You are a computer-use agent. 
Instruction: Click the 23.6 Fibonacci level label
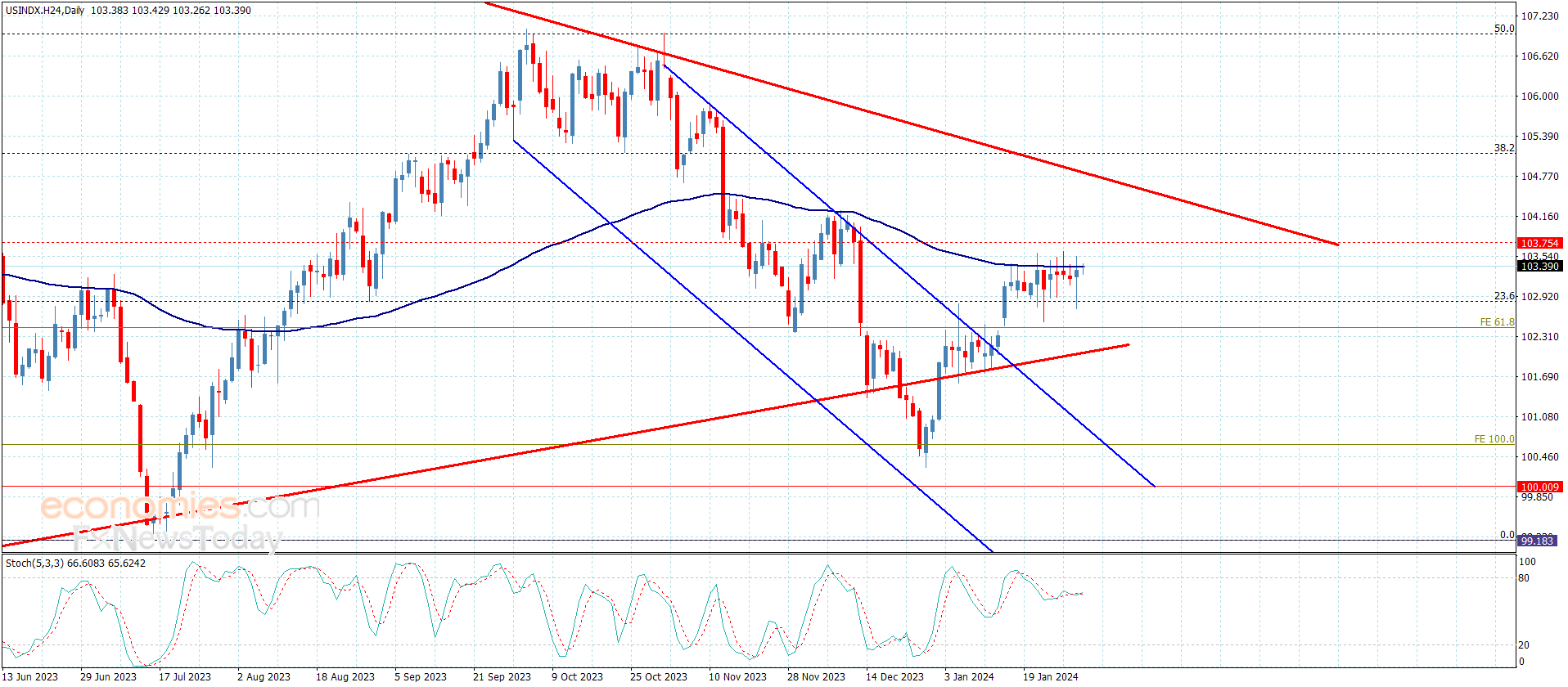[1504, 296]
